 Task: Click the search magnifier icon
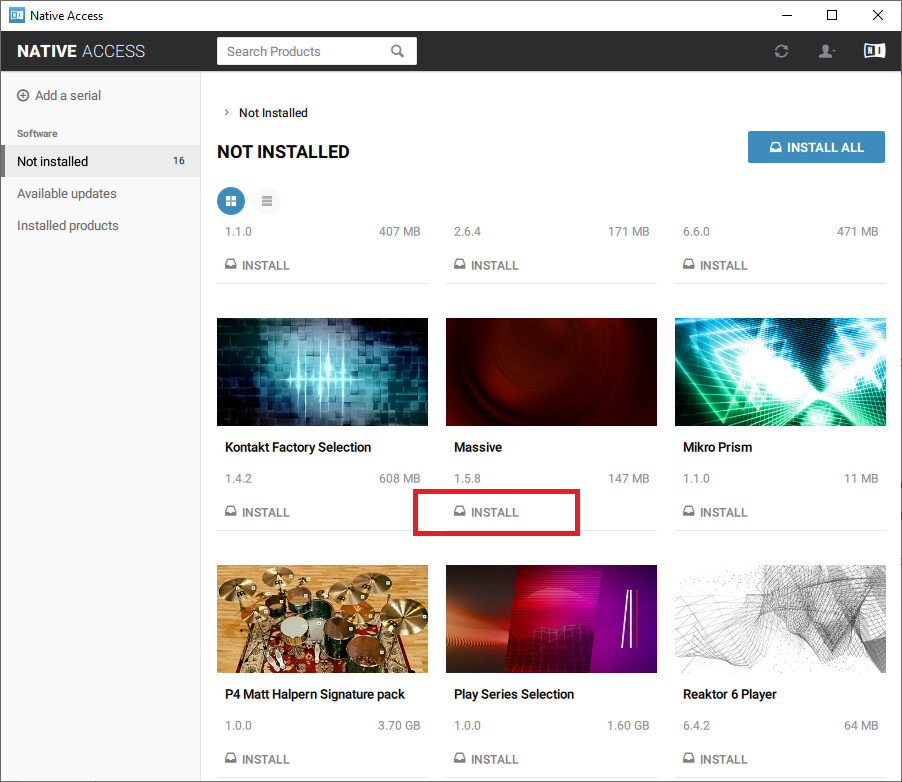coord(397,51)
